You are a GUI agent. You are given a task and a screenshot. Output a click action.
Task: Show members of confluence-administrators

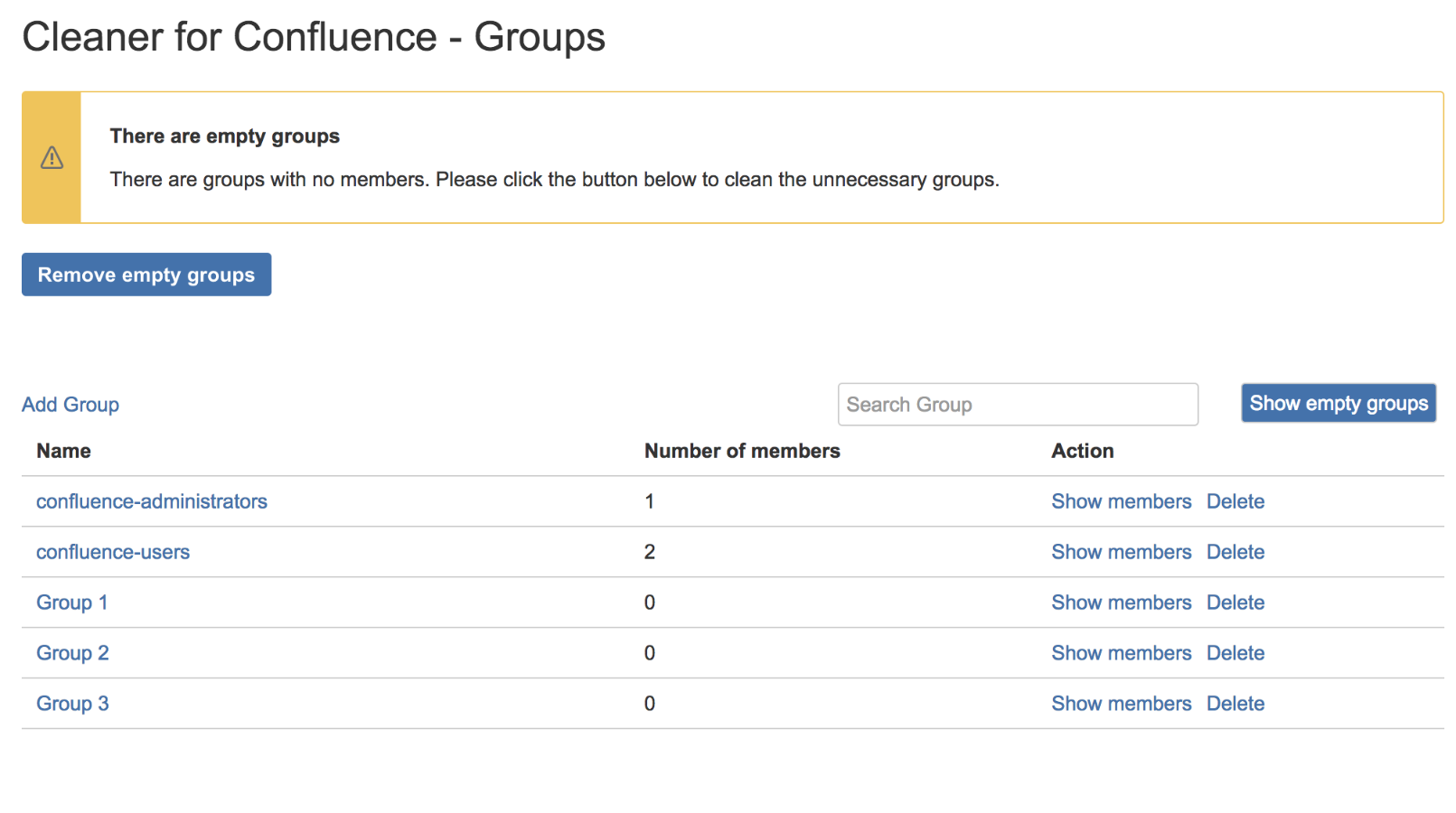point(1122,501)
